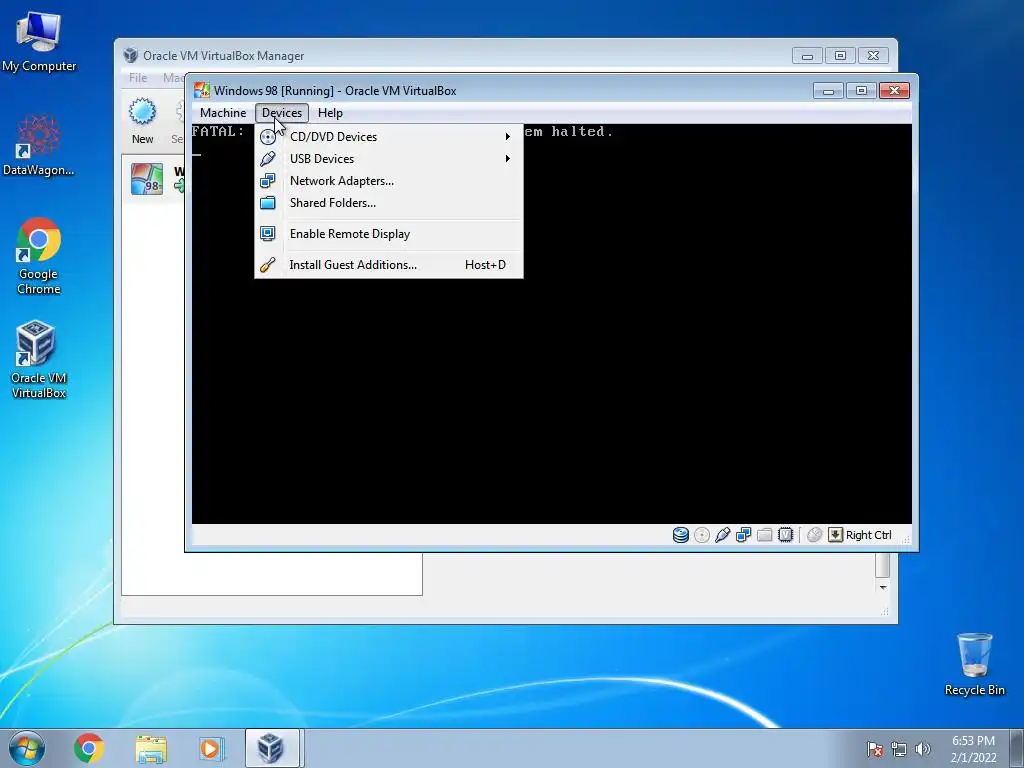Click the Right Ctrl host key label

click(x=869, y=535)
